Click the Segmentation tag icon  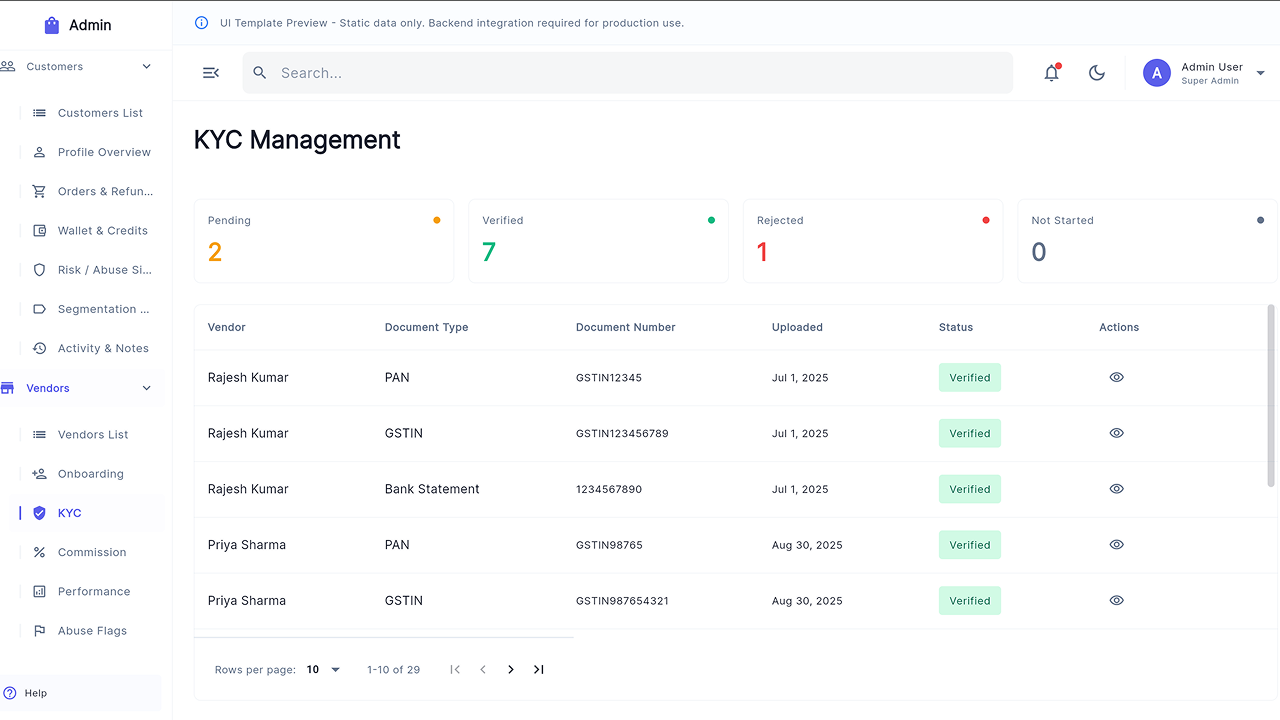40,309
